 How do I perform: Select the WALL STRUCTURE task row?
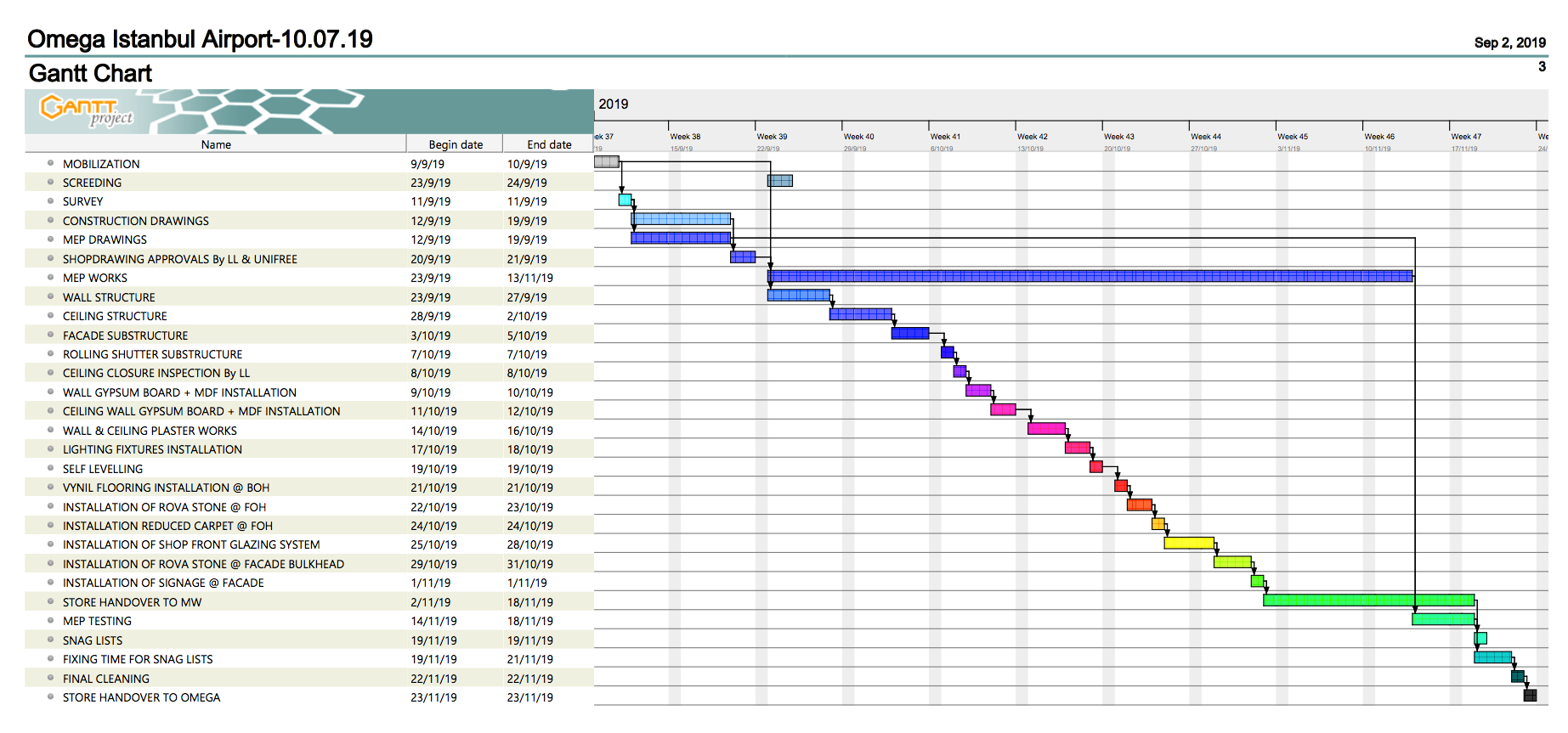(x=309, y=297)
